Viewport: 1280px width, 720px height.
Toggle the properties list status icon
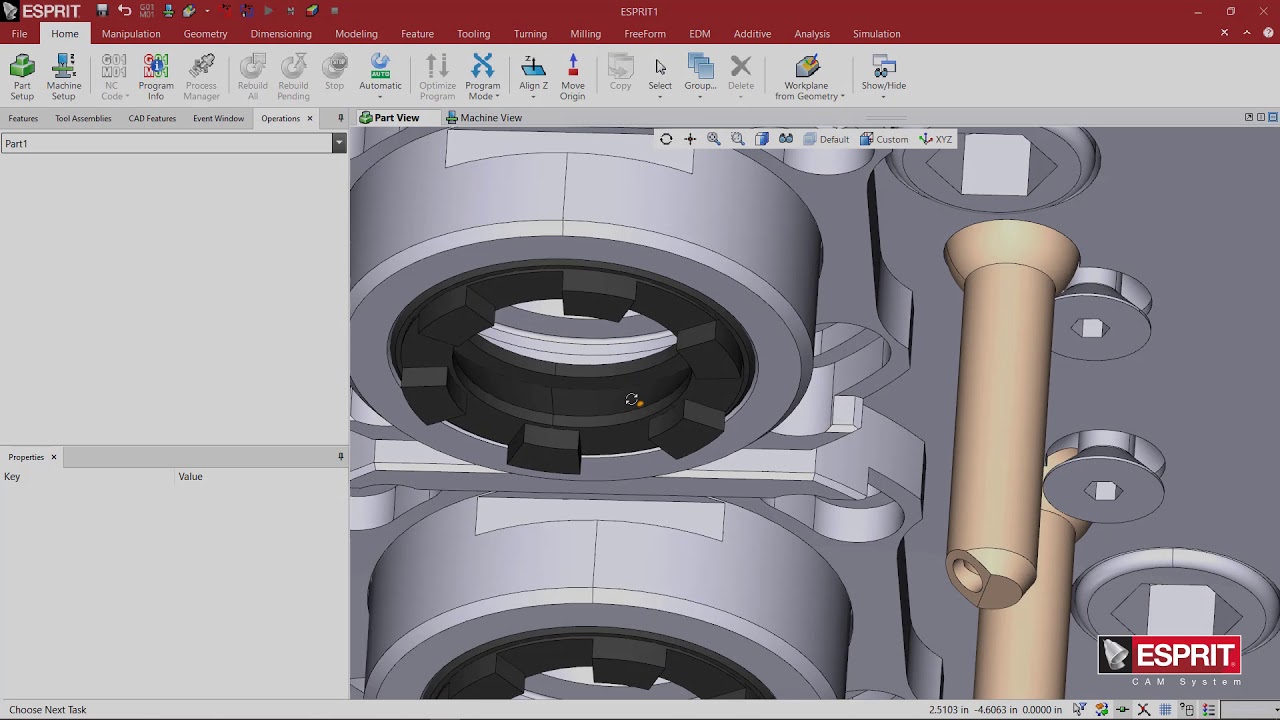coord(1208,709)
